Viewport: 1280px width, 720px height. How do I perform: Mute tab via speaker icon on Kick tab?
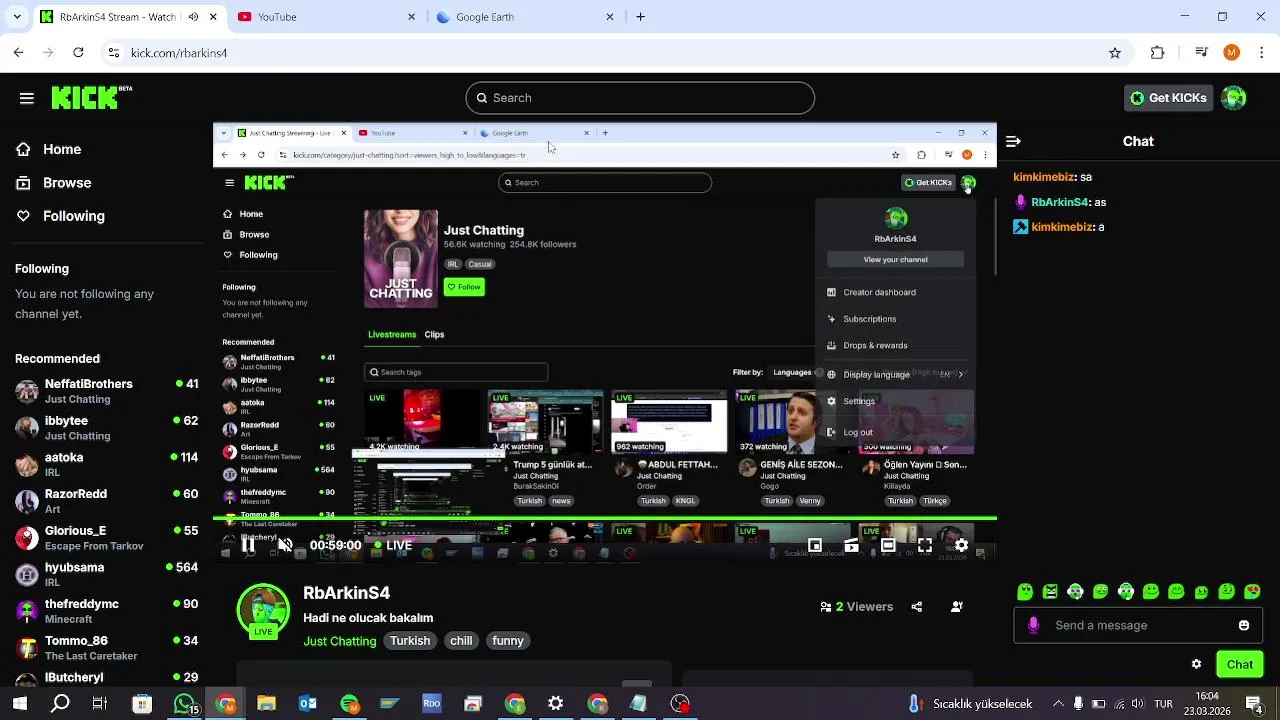point(194,17)
